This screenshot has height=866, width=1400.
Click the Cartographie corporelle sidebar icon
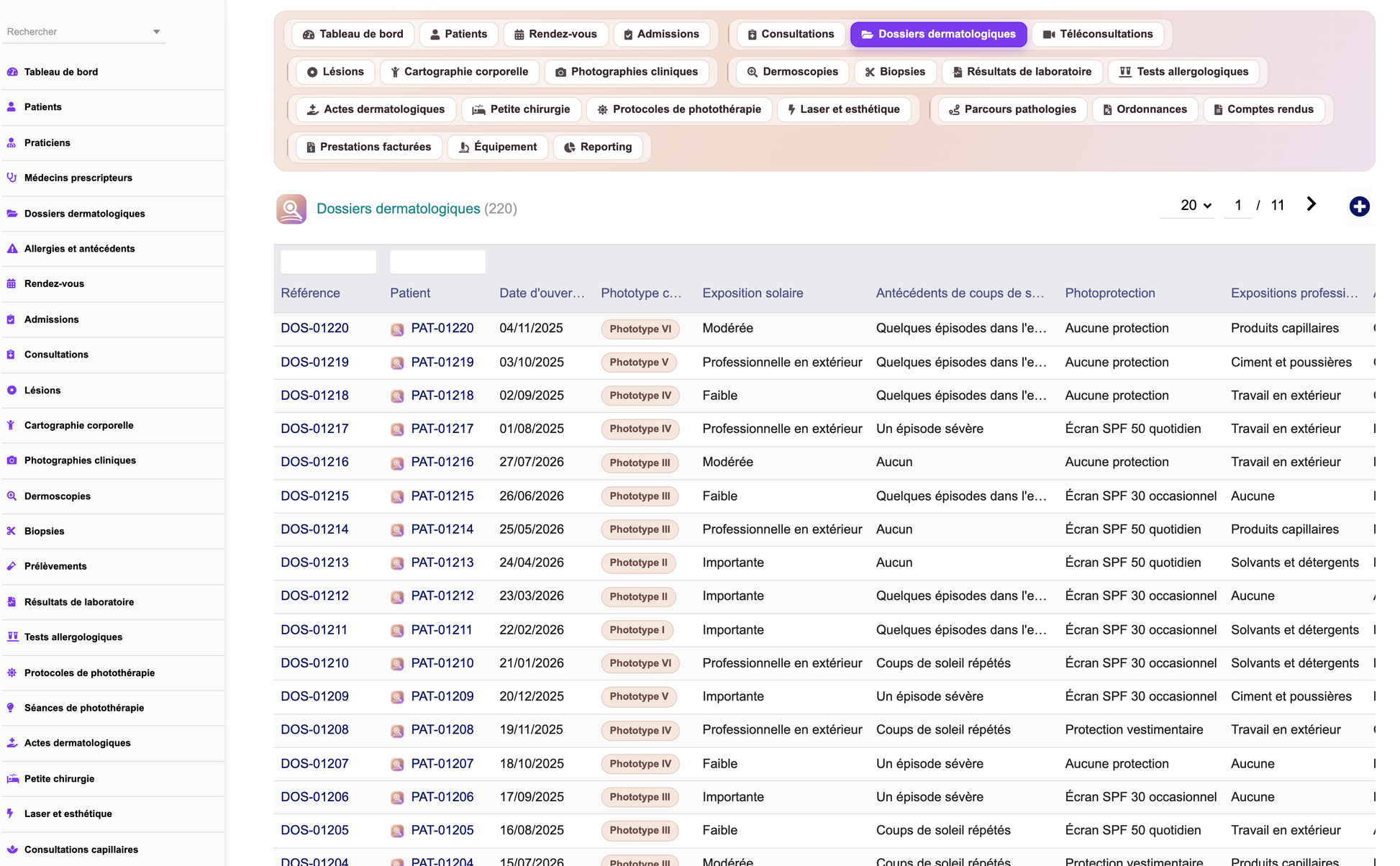[x=12, y=425]
